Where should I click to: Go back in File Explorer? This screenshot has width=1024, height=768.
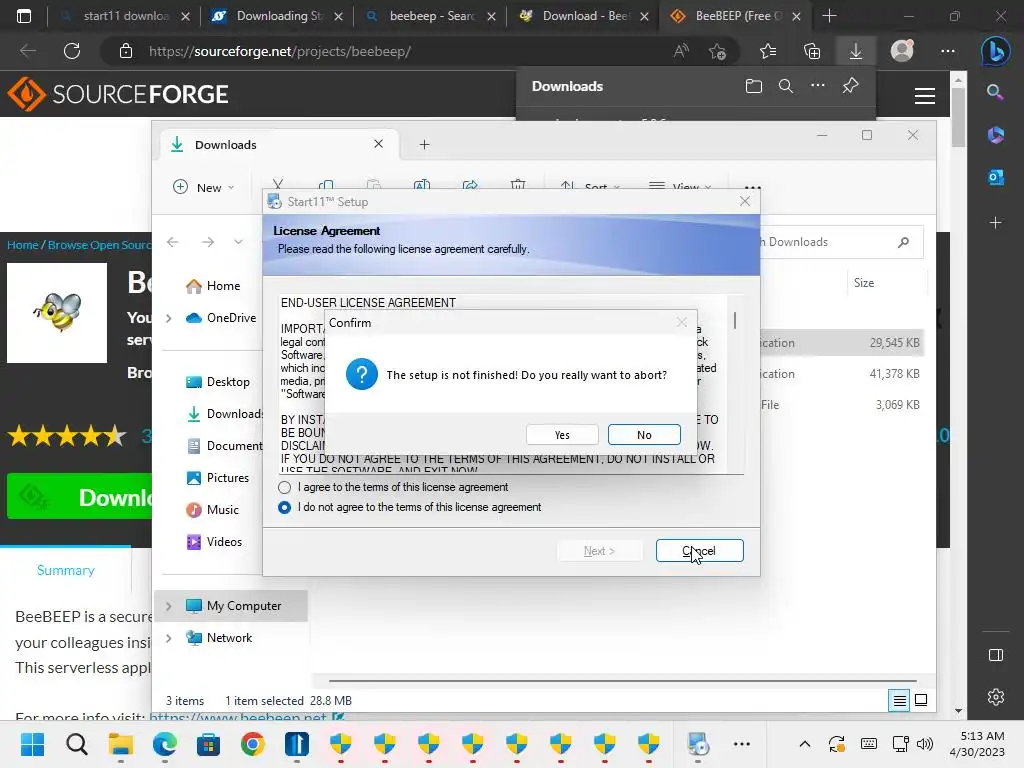172,242
